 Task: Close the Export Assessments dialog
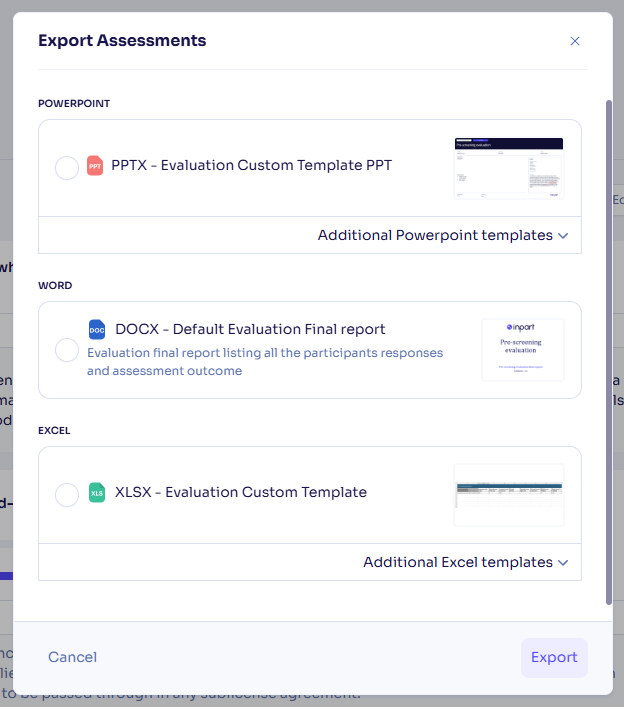click(575, 41)
